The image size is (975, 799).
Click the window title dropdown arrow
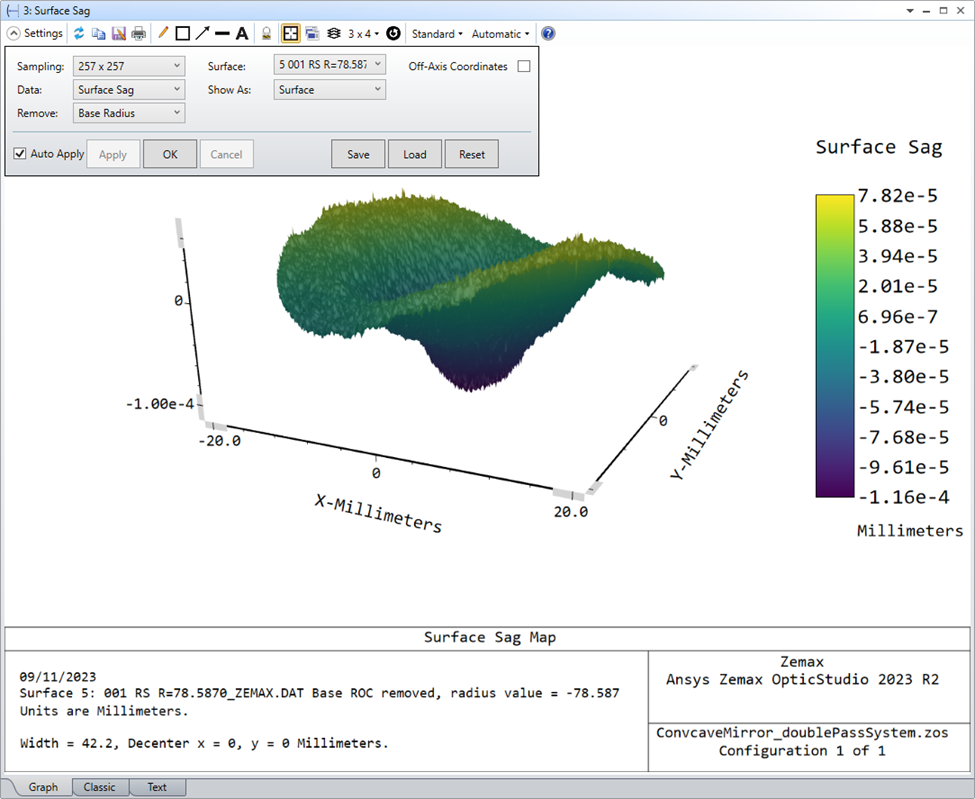coord(910,11)
